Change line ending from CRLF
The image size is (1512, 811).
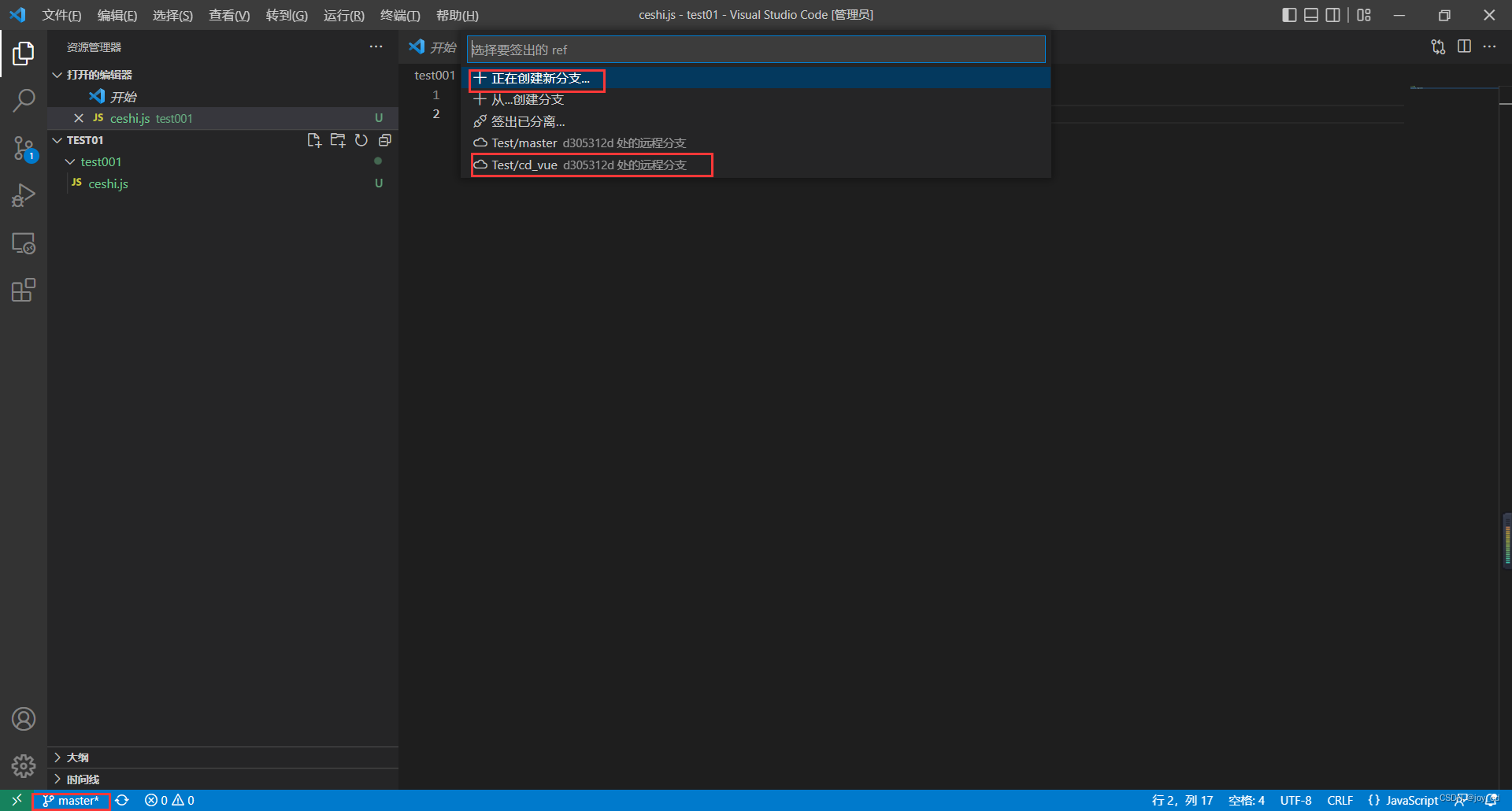1340,800
